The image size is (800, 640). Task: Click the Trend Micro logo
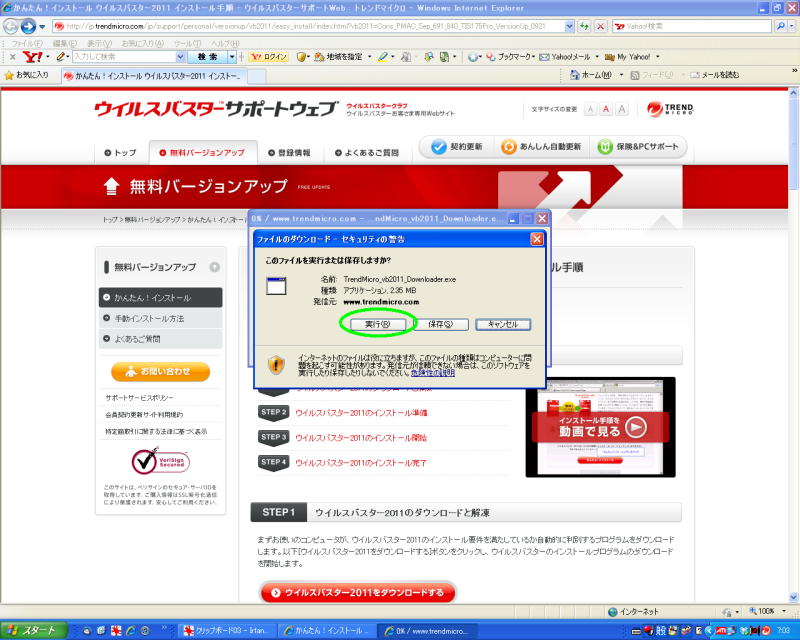[670, 109]
